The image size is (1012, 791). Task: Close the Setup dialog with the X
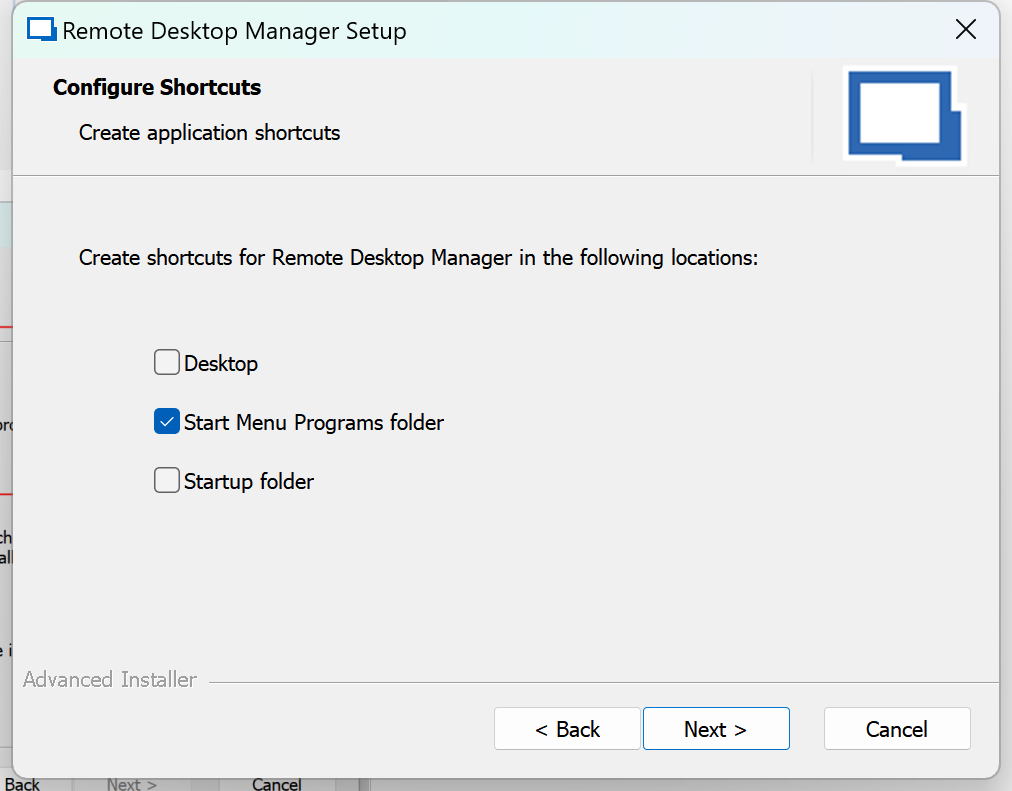coord(966,30)
